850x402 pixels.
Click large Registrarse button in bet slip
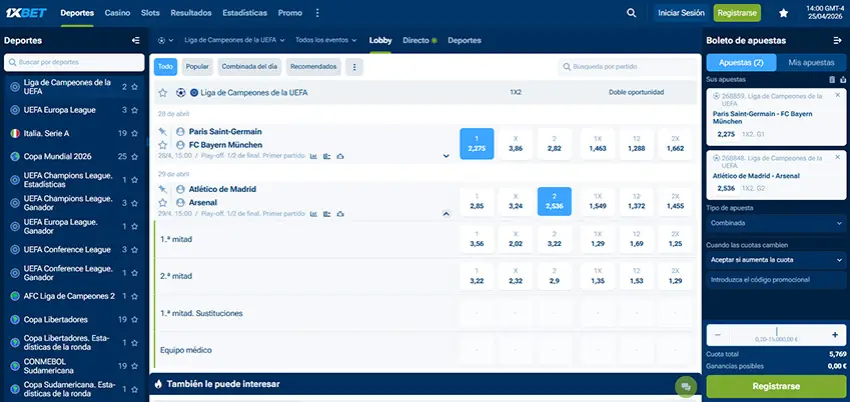point(776,387)
